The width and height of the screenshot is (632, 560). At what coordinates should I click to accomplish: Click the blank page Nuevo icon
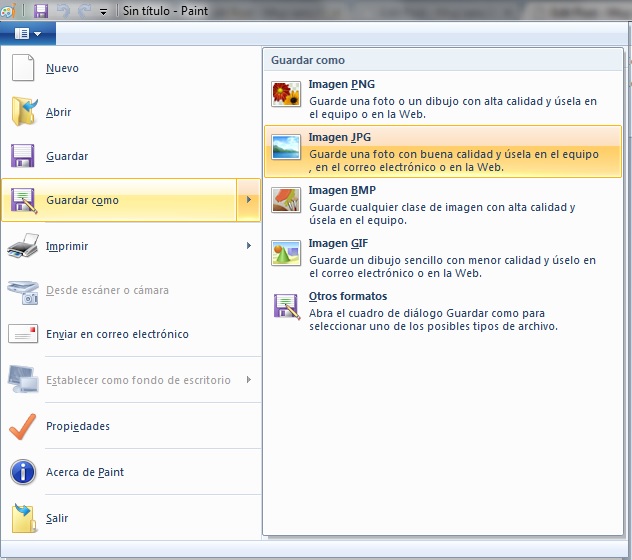click(x=23, y=68)
